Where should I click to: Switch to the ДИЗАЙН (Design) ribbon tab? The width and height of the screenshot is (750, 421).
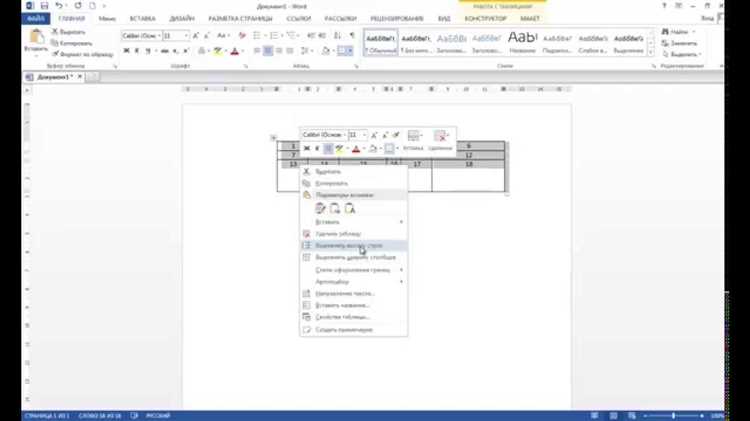(182, 19)
